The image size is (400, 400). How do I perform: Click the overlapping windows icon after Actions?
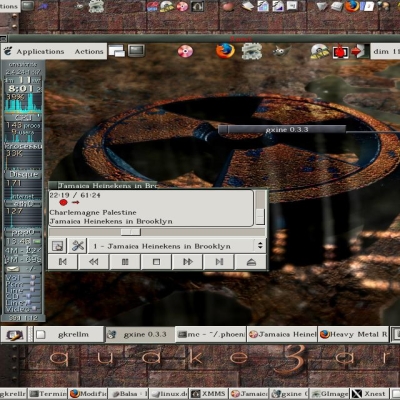pyautogui.click(x=117, y=51)
